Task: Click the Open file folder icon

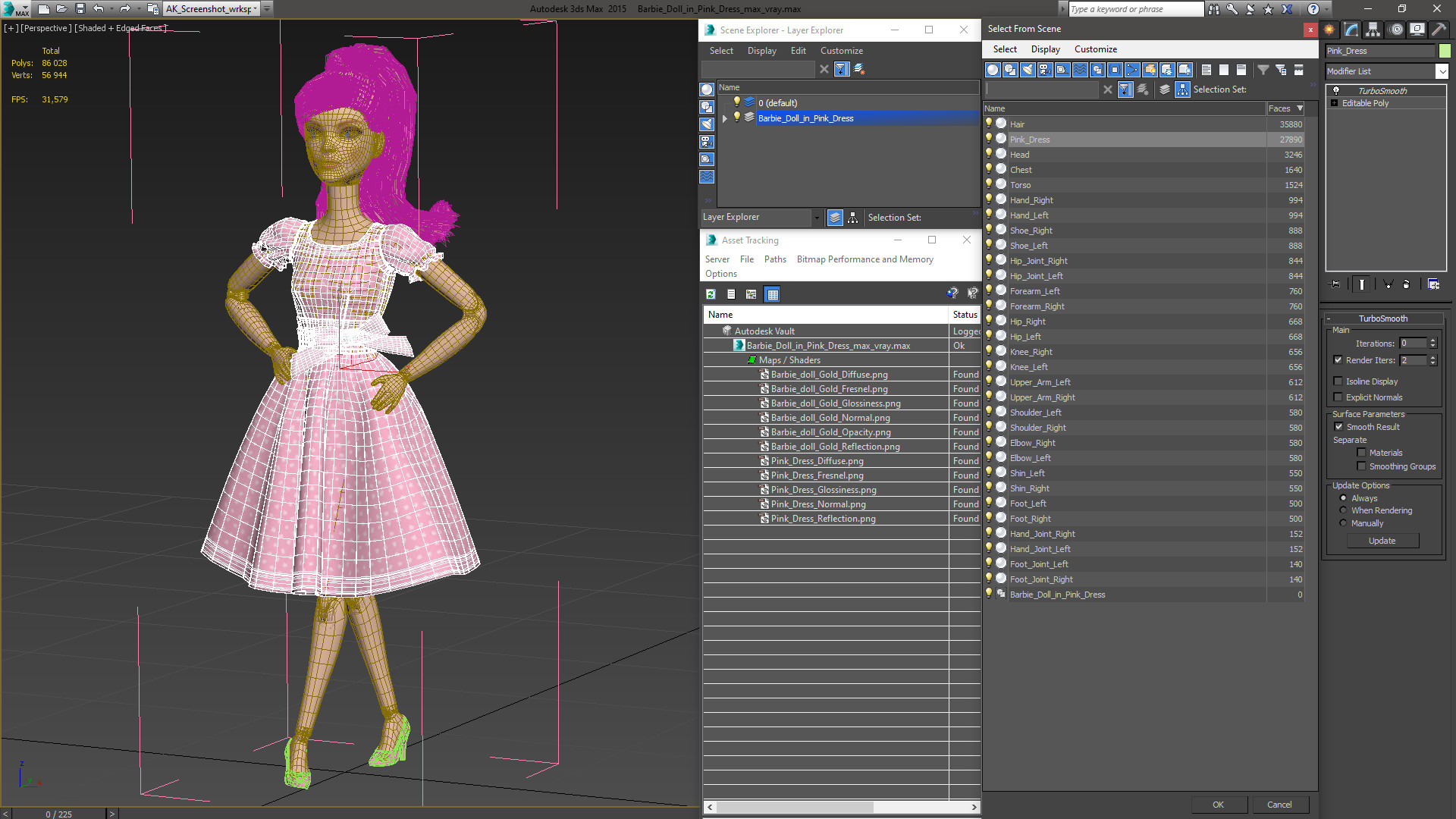Action: coord(62,8)
